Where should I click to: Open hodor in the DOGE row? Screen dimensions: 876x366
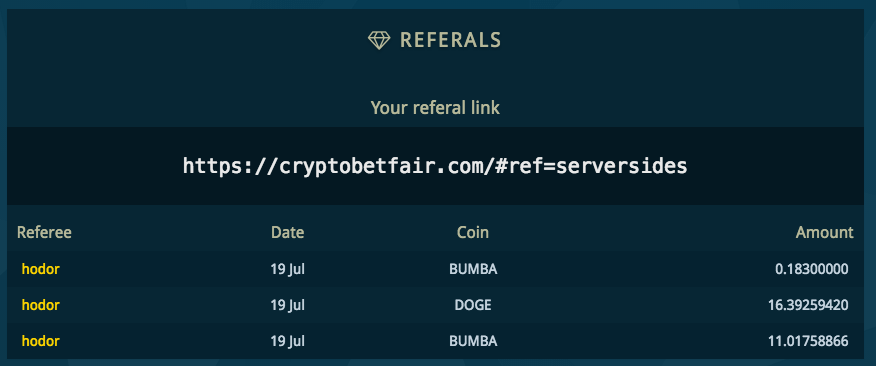click(x=41, y=305)
